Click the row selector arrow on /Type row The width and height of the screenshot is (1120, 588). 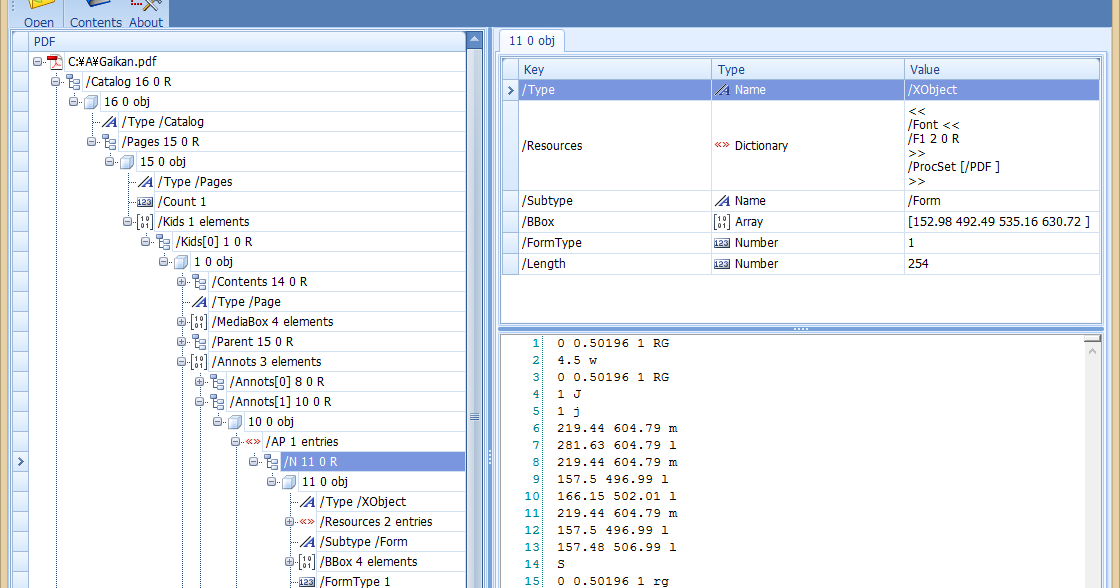click(x=509, y=89)
